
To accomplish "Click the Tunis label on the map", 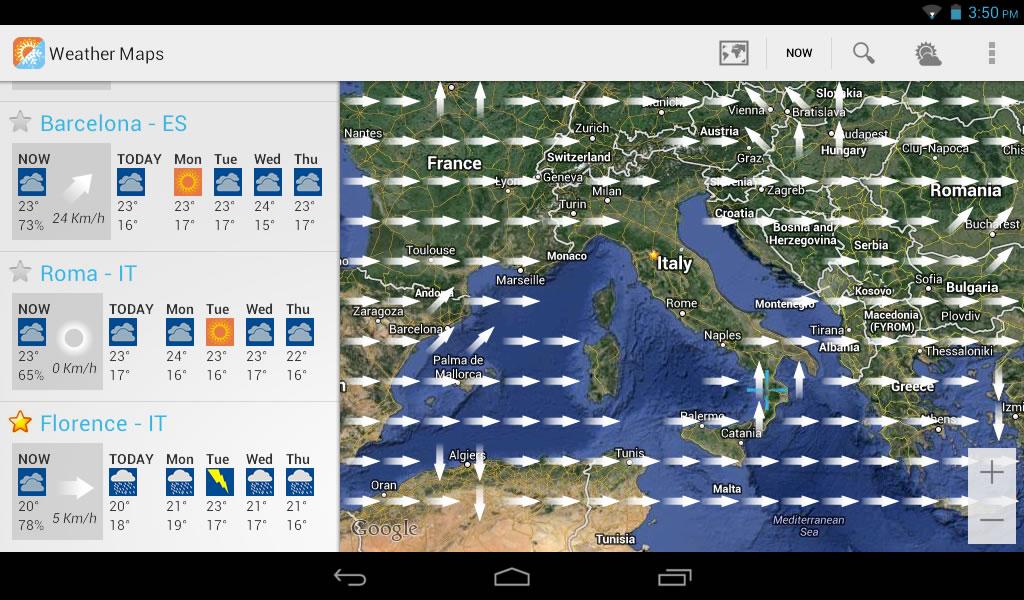I will point(630,453).
